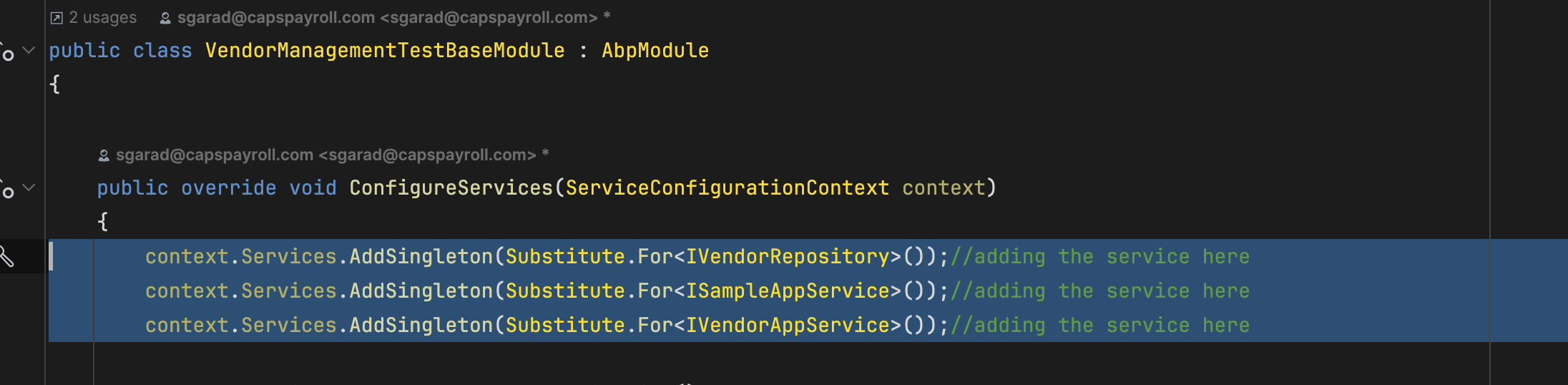Click the VendorManagementTestBaseModule class name
This screenshot has height=385, width=1568.
[x=385, y=51]
